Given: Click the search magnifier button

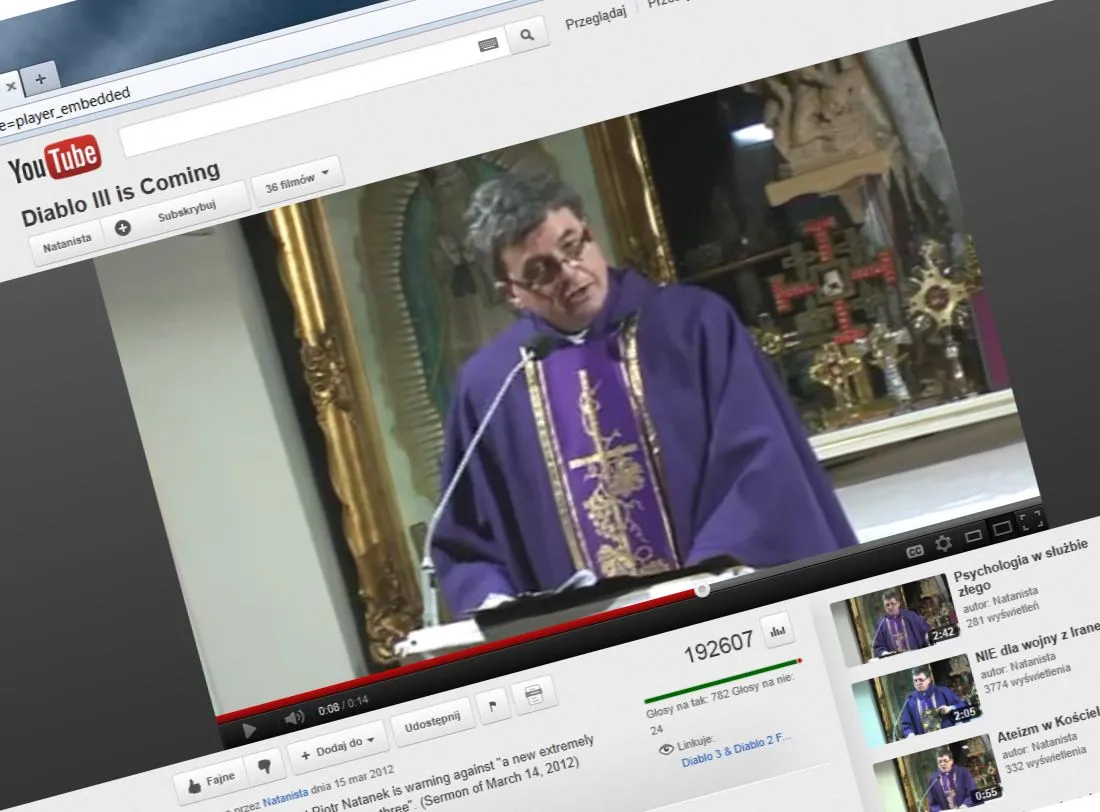Looking at the screenshot, I should click(x=525, y=38).
